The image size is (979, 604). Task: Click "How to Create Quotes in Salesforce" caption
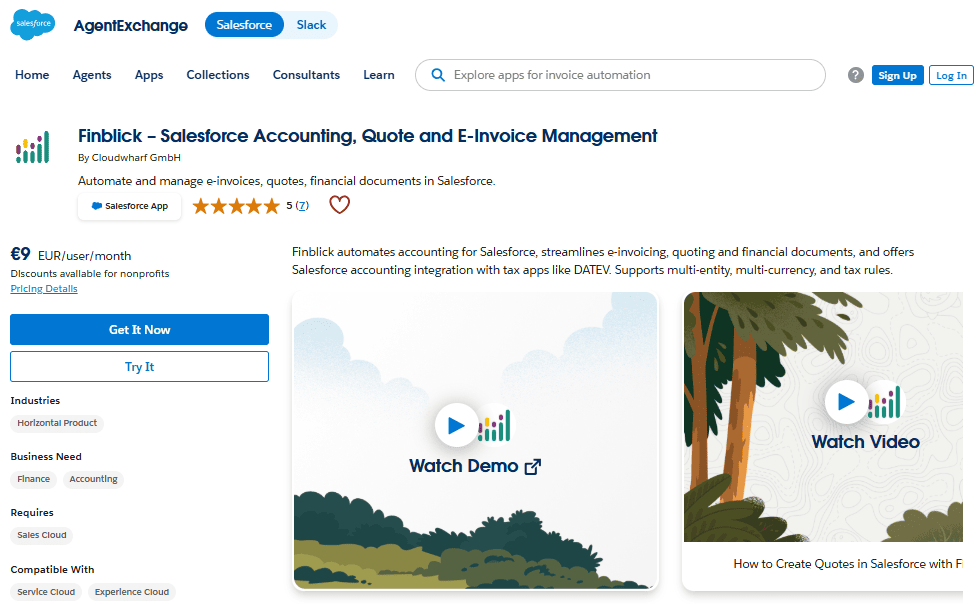pos(848,564)
